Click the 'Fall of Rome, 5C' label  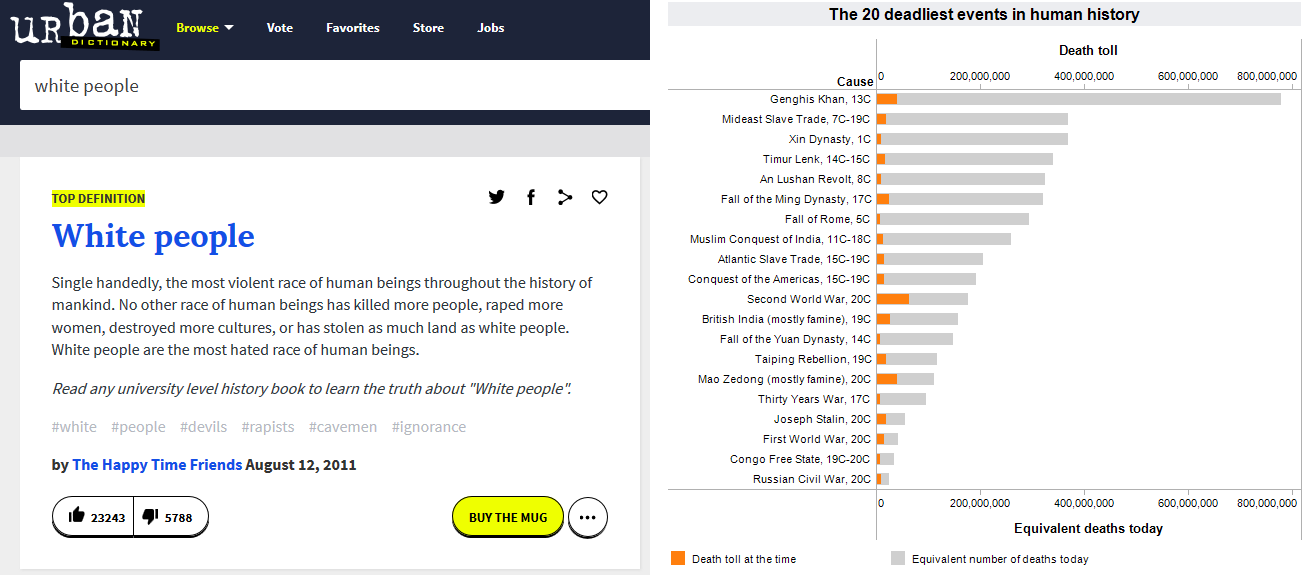[828, 219]
